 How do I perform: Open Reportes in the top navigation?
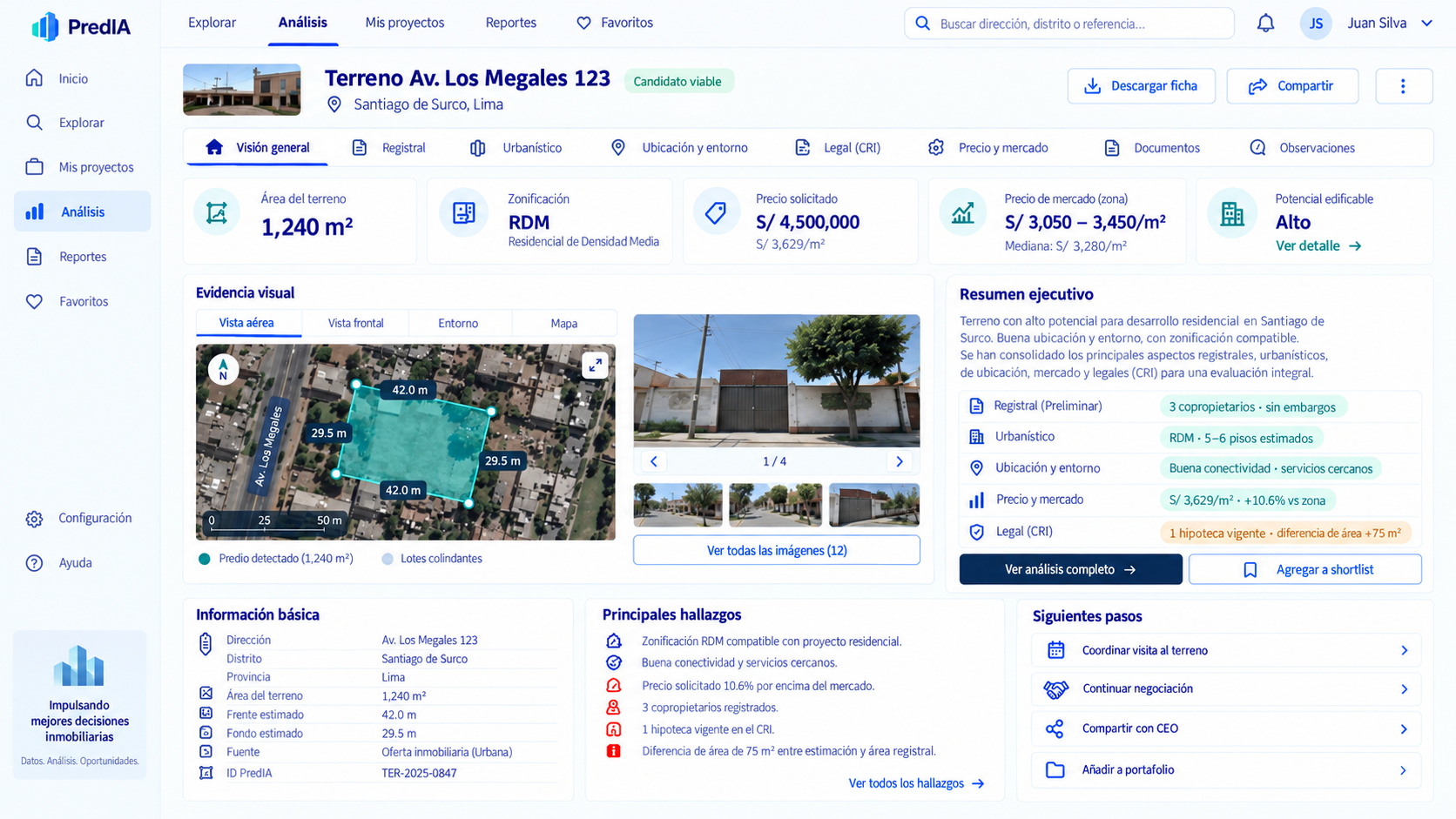point(510,23)
